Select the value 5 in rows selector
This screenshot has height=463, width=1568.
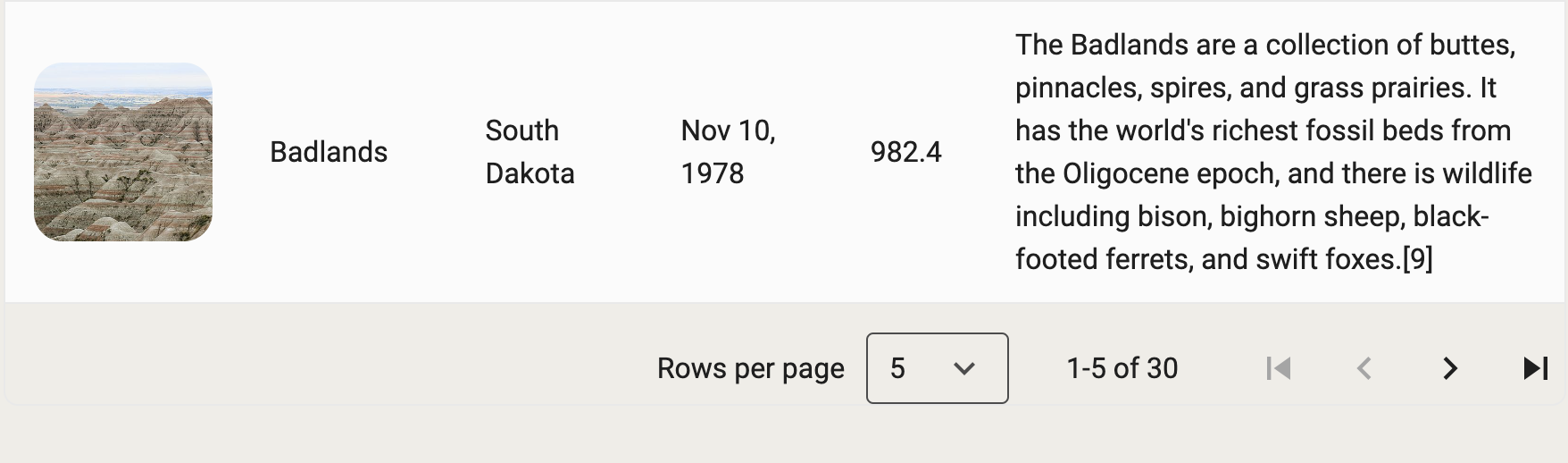tap(898, 368)
